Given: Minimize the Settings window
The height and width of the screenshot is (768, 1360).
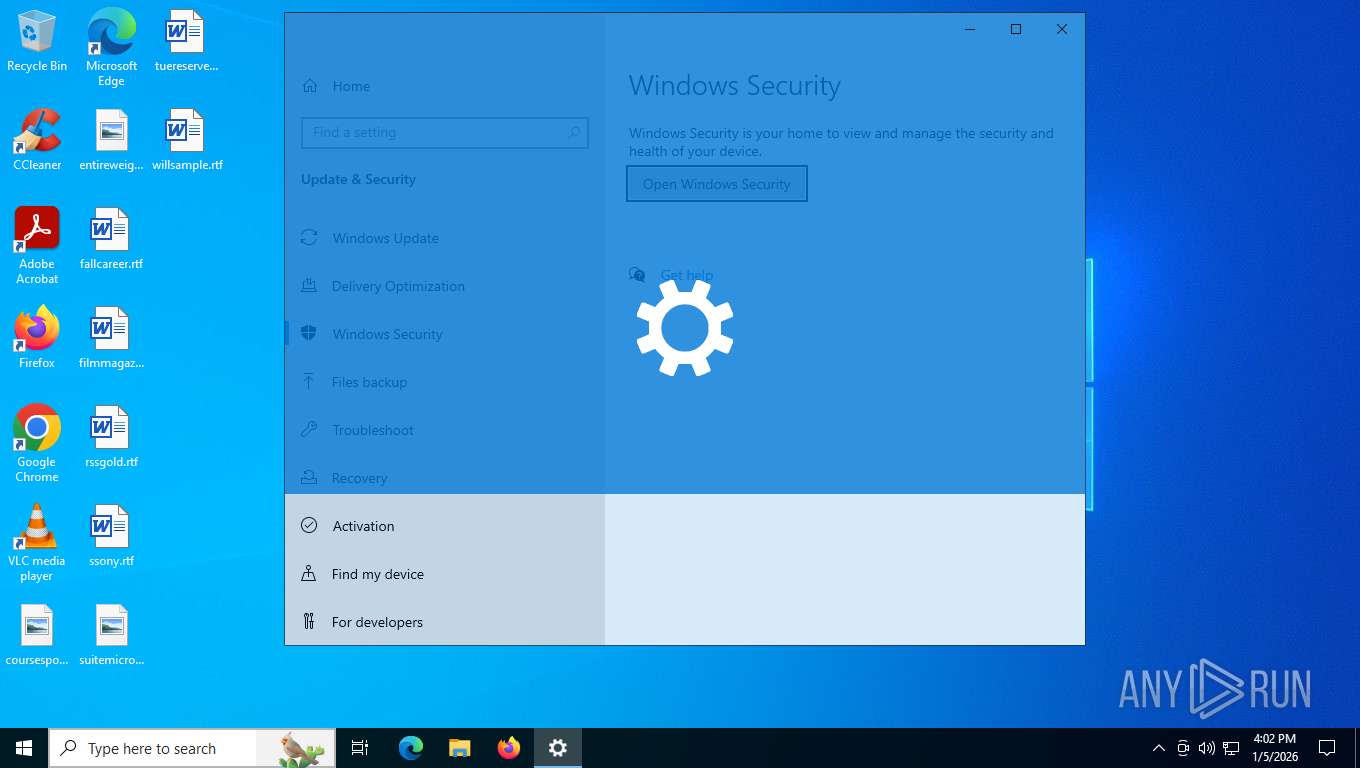Looking at the screenshot, I should [x=970, y=29].
